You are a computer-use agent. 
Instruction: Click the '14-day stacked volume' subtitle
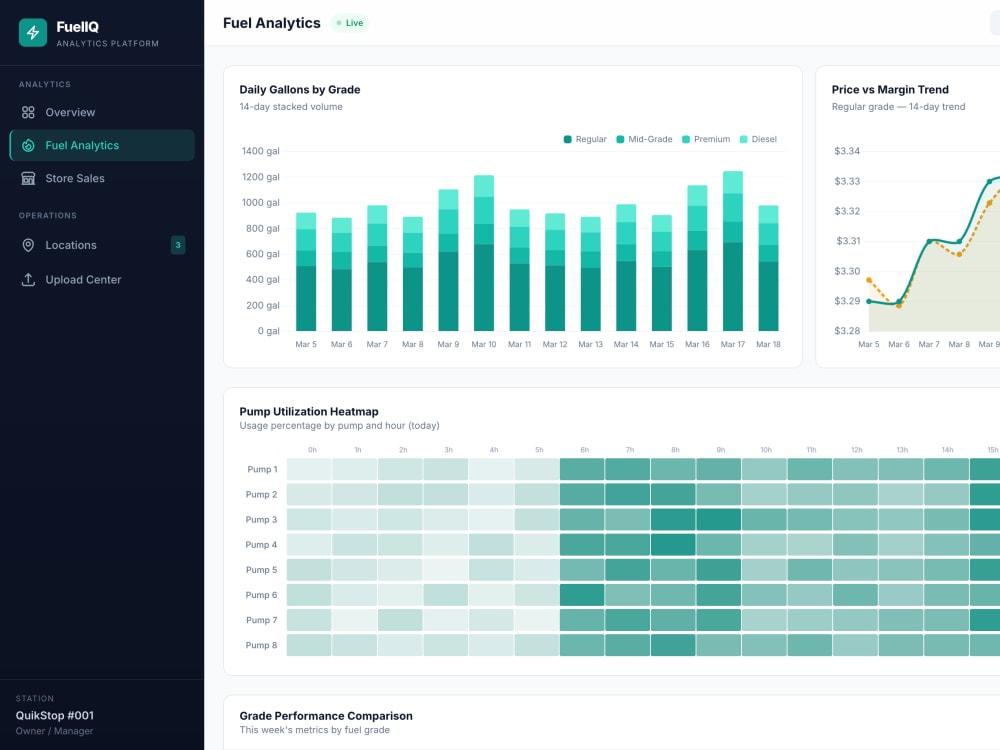coord(291,107)
